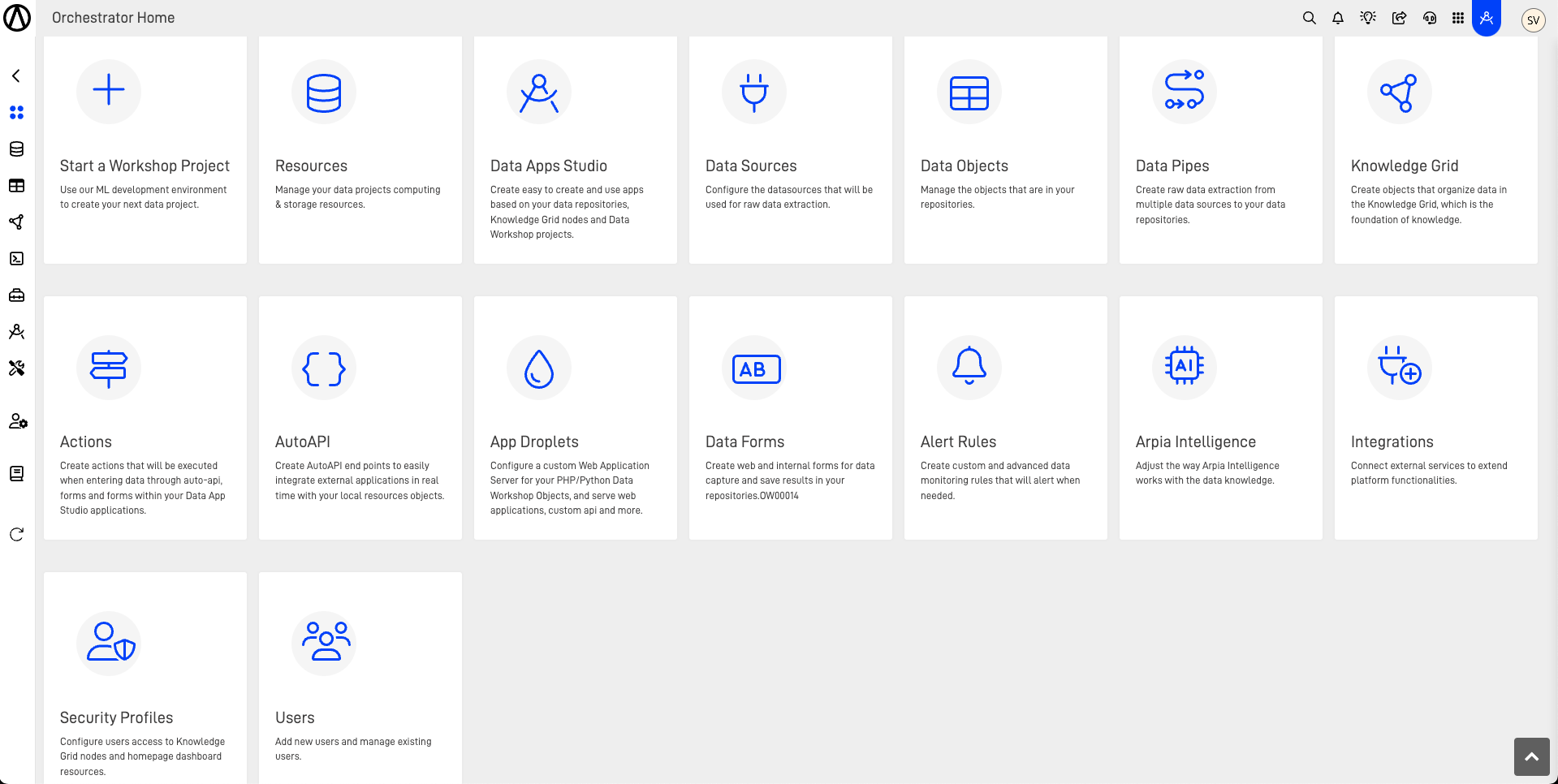The image size is (1558, 784).
Task: Open the AutoAPI card title
Action: [303, 442]
